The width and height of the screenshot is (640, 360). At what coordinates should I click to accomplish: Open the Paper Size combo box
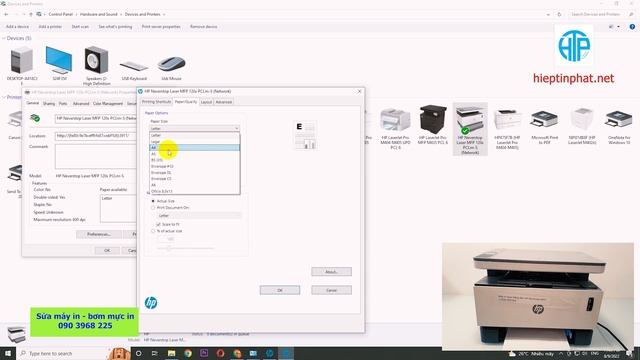click(x=194, y=128)
